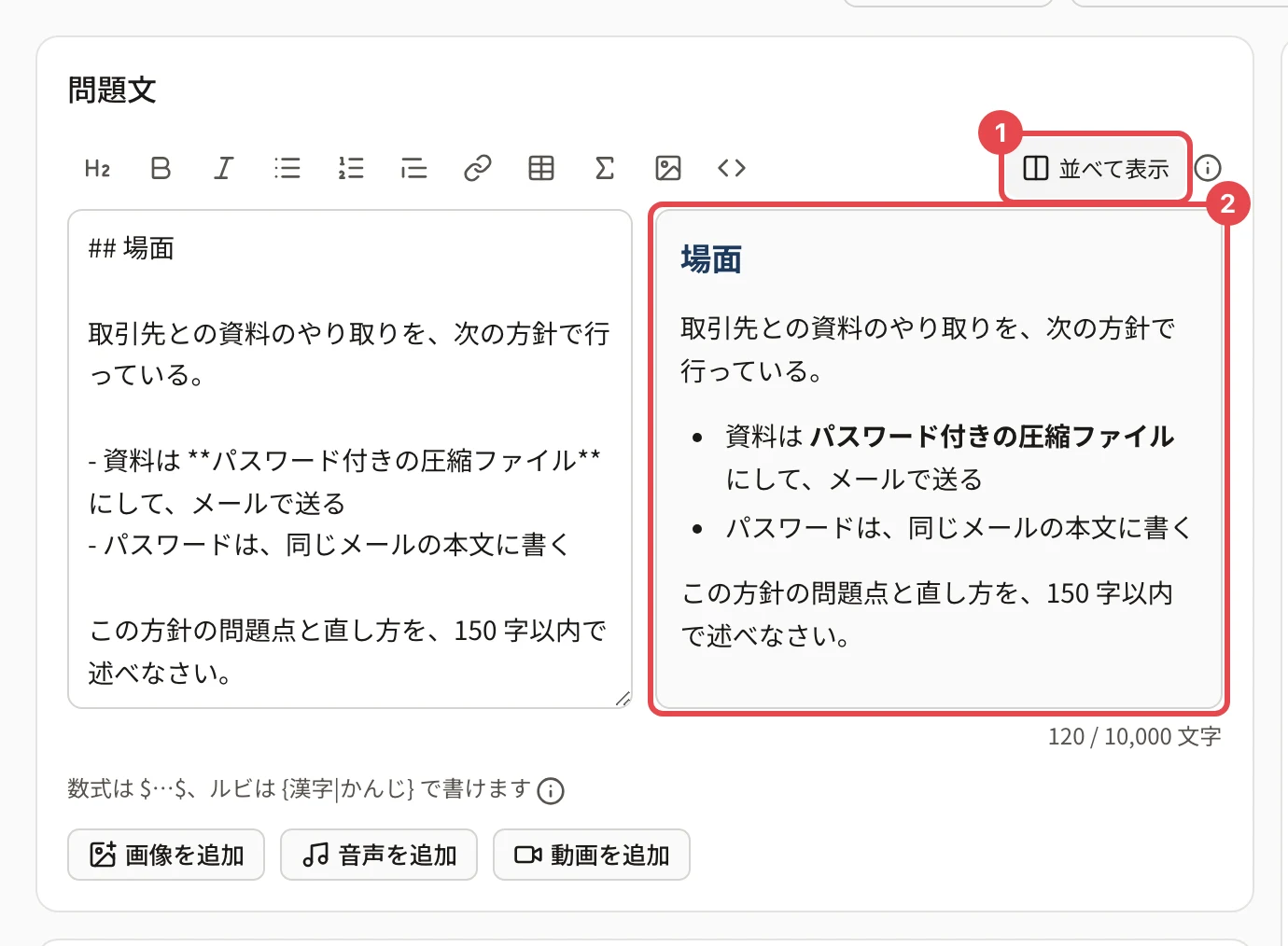Insert a math formula (sigma)
This screenshot has height=946, width=1288.
click(x=605, y=168)
